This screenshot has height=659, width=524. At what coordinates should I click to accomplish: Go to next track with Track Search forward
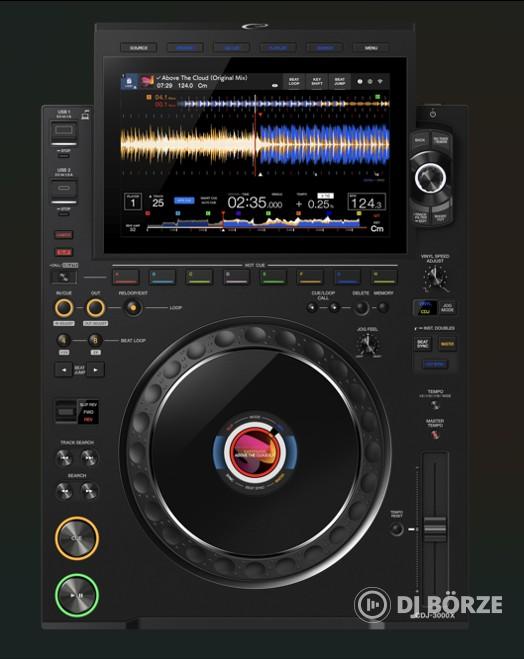[x=89, y=458]
